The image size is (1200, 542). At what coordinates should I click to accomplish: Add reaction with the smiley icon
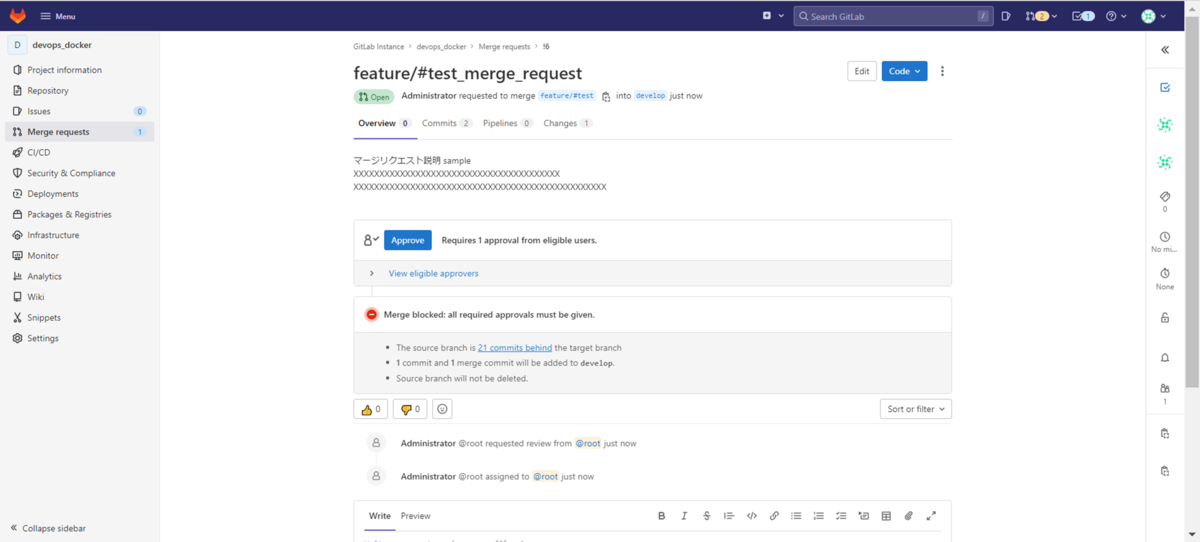click(x=442, y=409)
